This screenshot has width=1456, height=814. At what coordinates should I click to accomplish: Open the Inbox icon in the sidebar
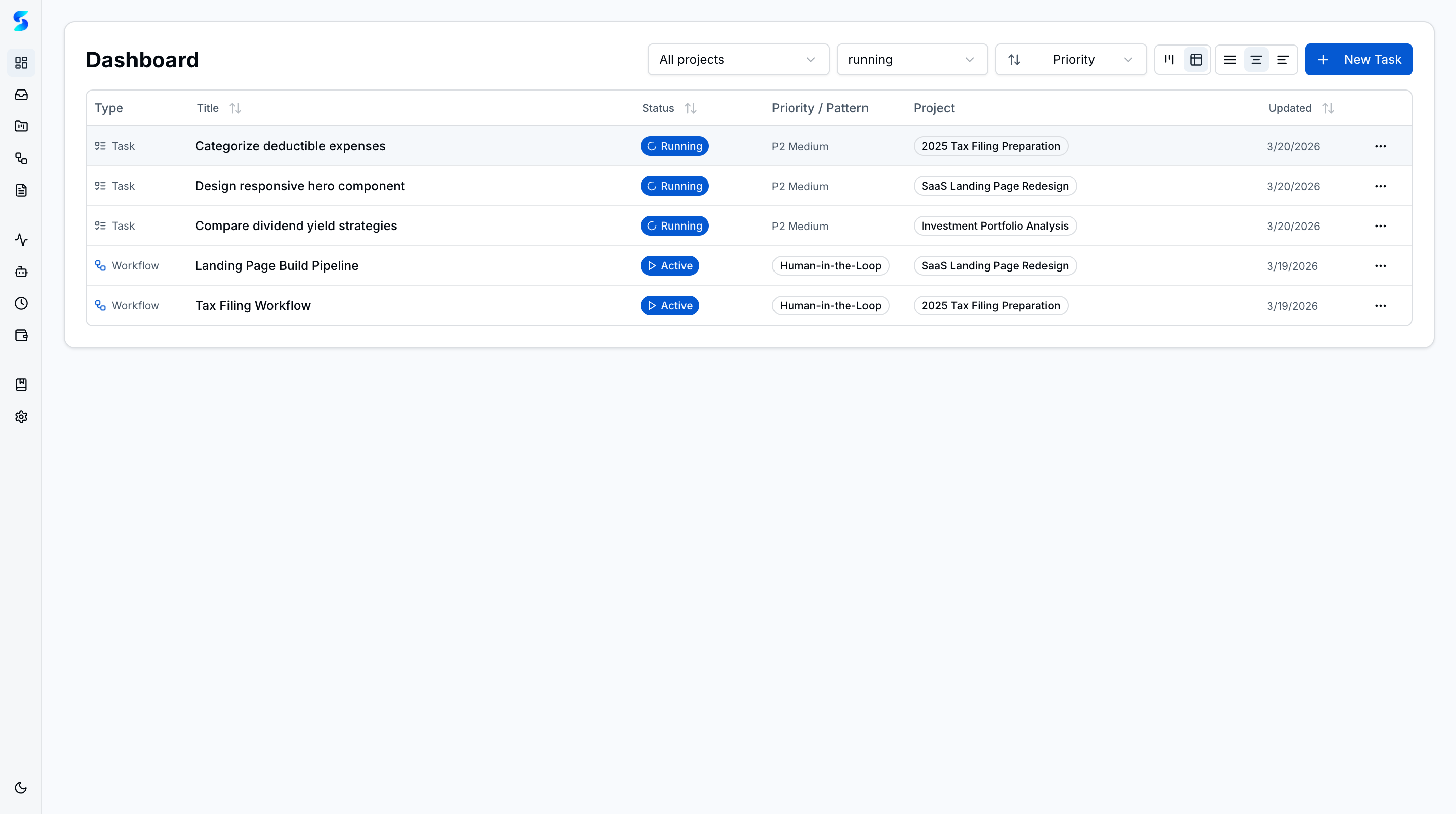tap(21, 95)
